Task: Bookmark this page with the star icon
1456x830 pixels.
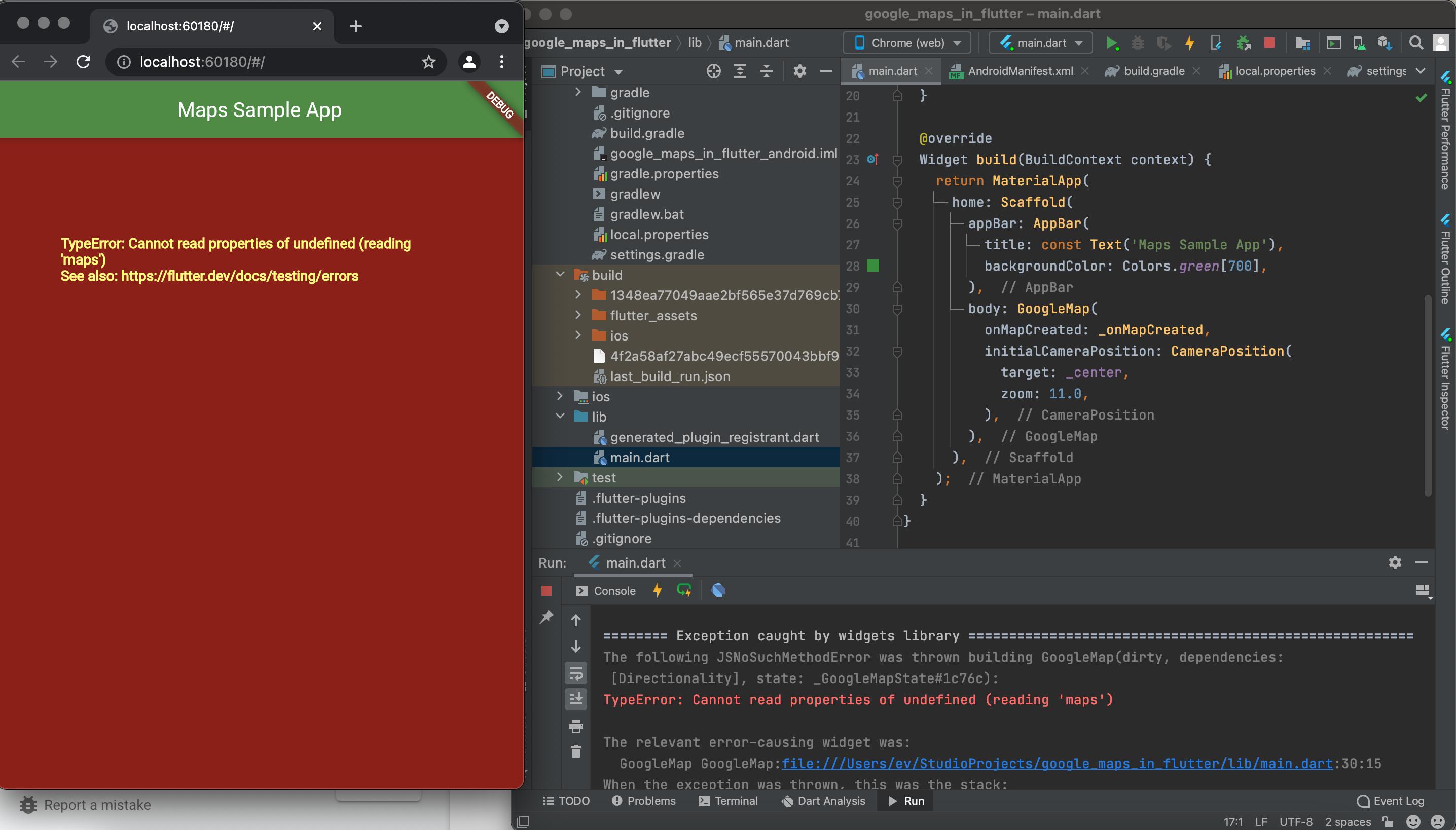Action: pyautogui.click(x=429, y=62)
